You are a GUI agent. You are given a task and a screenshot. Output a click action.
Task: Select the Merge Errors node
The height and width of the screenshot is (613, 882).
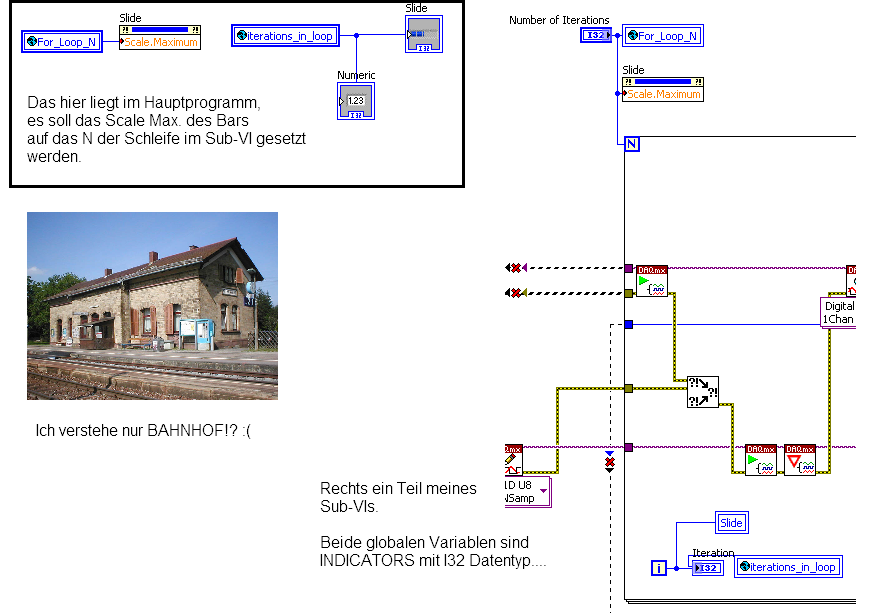coord(703,392)
